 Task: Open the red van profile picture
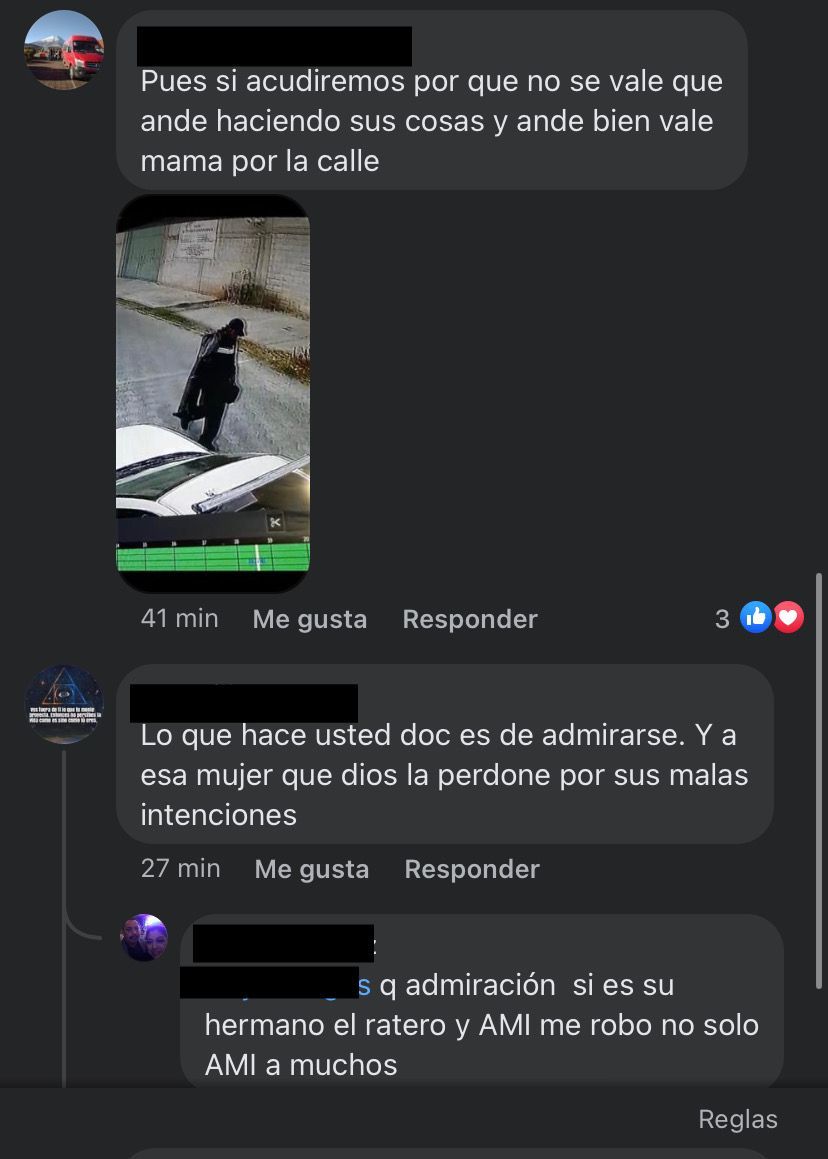tap(64, 50)
